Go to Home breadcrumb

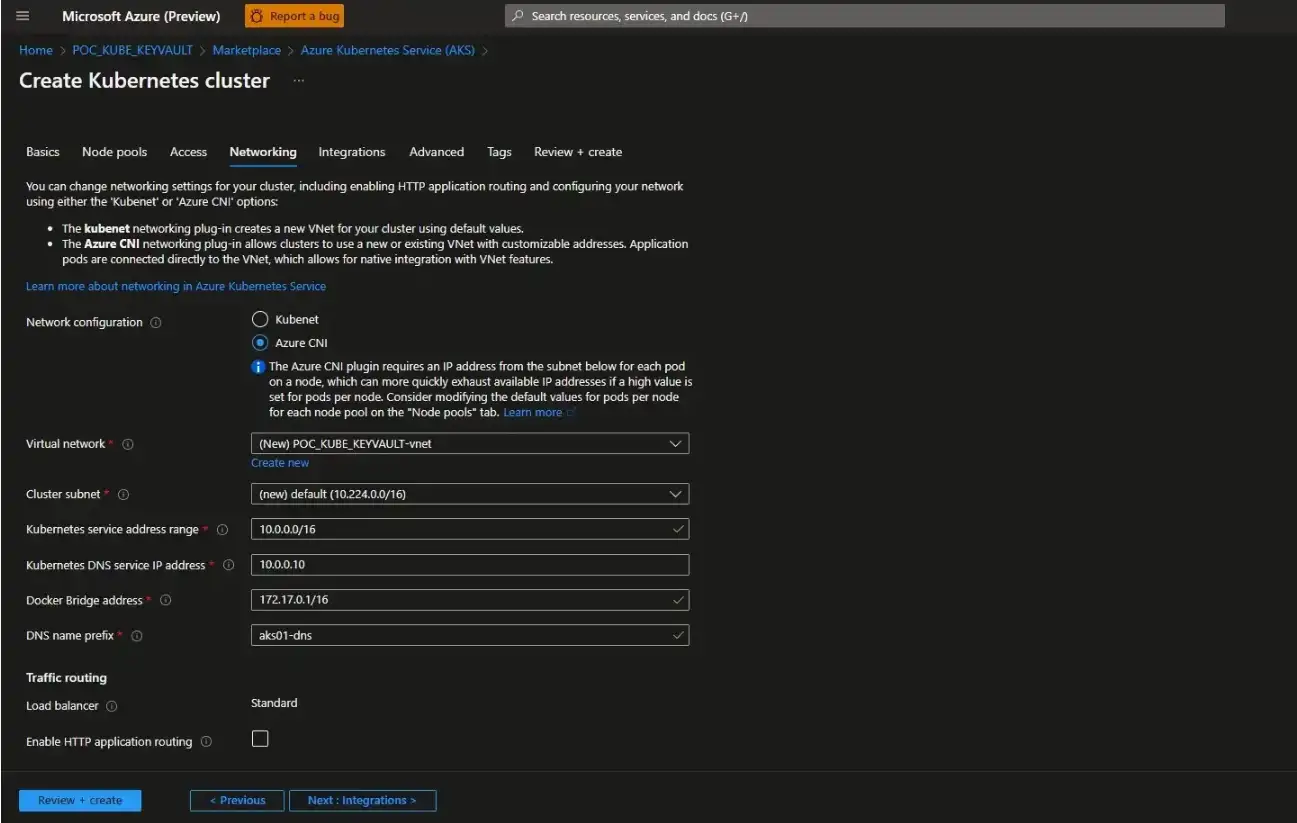36,50
